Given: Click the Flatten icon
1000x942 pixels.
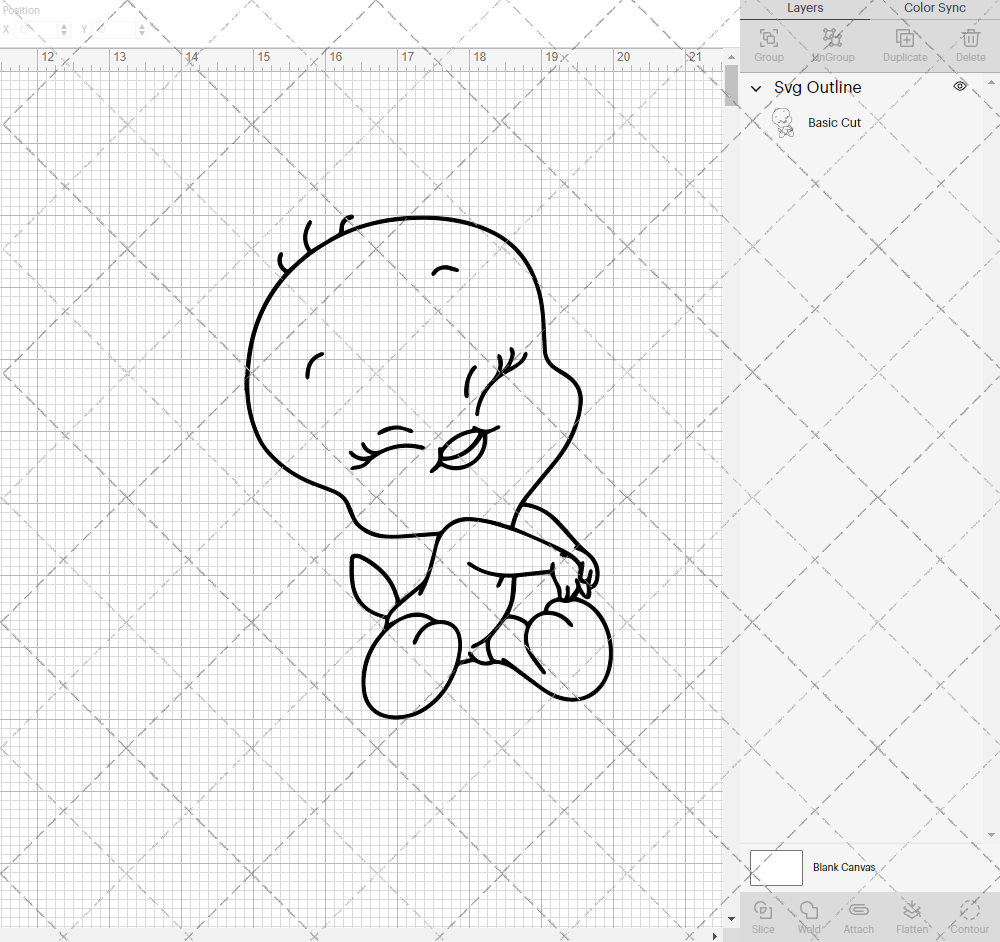Looking at the screenshot, I should [912, 915].
